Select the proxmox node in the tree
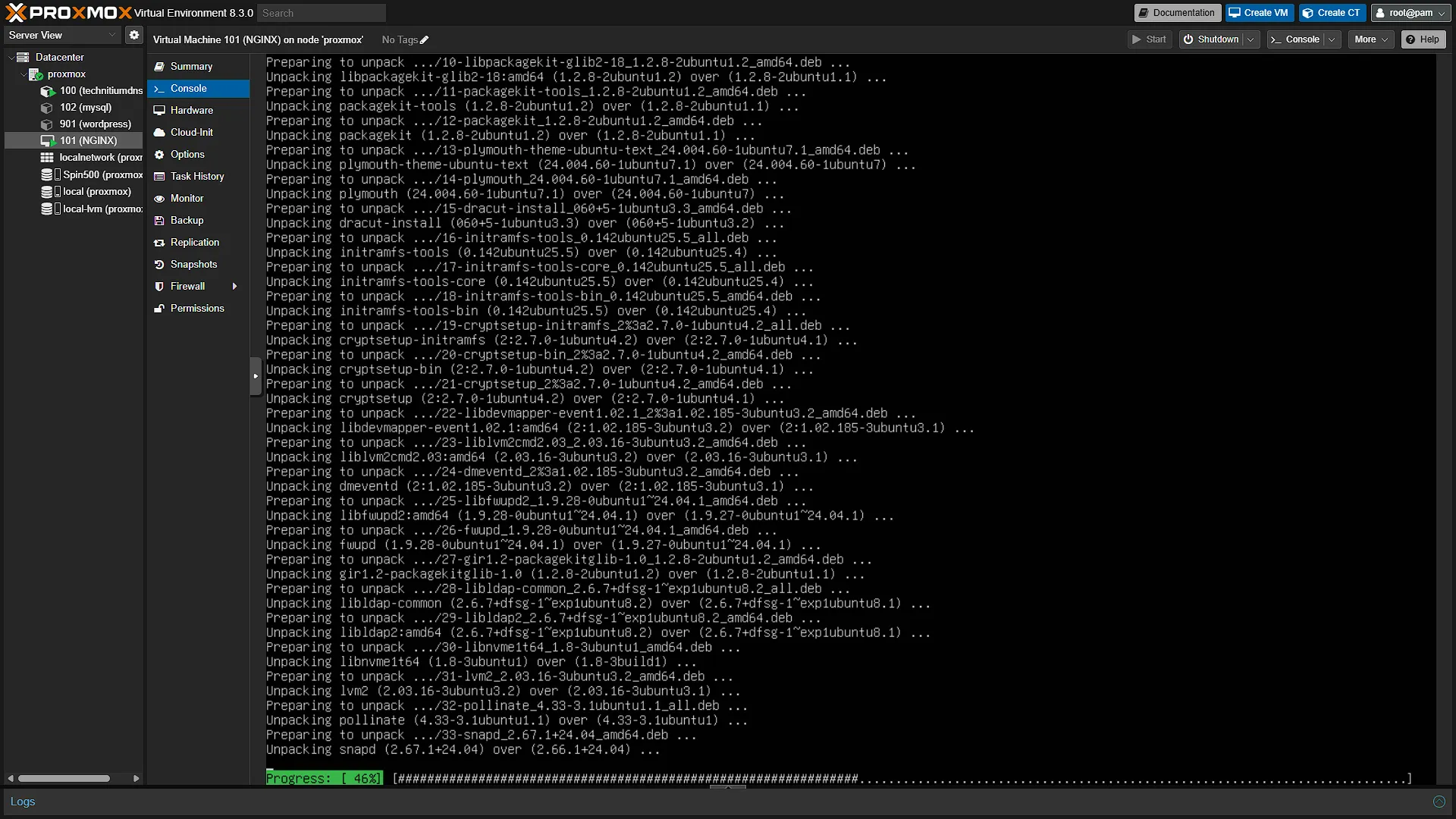This screenshot has width=1456, height=819. click(66, 74)
